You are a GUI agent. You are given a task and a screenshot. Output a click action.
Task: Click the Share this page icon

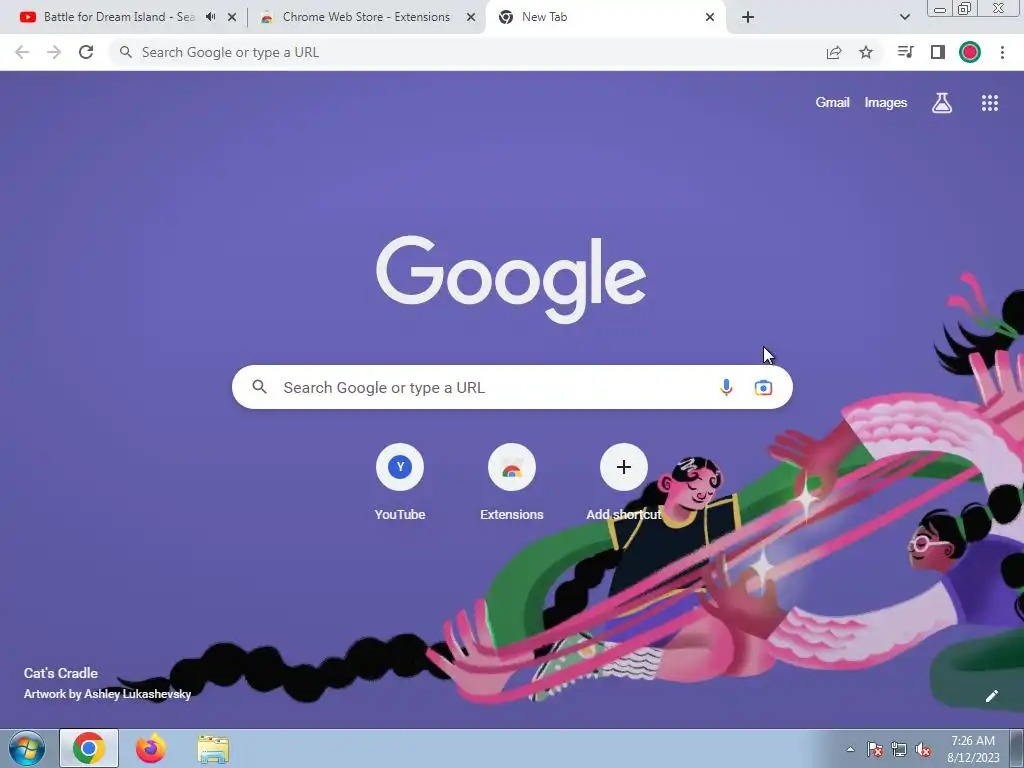[x=834, y=52]
